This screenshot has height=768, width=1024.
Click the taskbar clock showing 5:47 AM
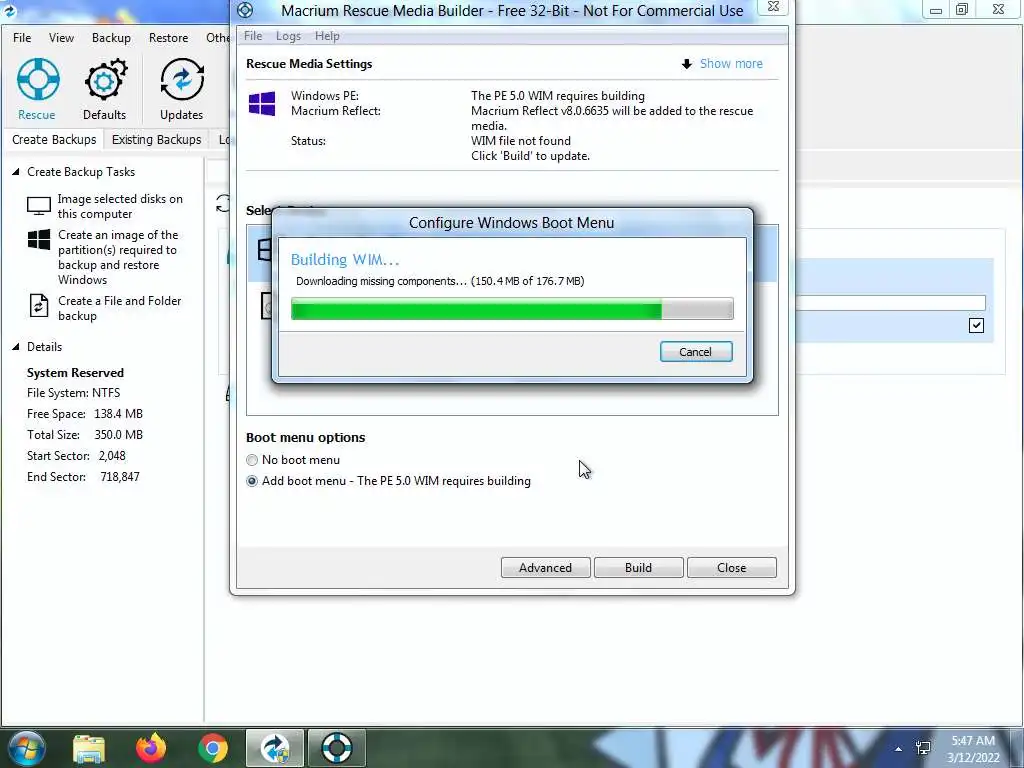(973, 749)
